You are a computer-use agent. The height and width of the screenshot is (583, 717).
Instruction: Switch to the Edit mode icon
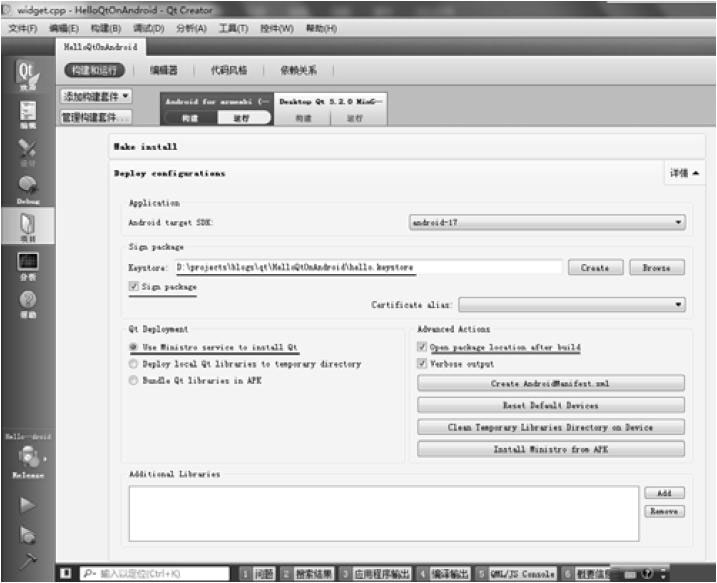click(27, 114)
